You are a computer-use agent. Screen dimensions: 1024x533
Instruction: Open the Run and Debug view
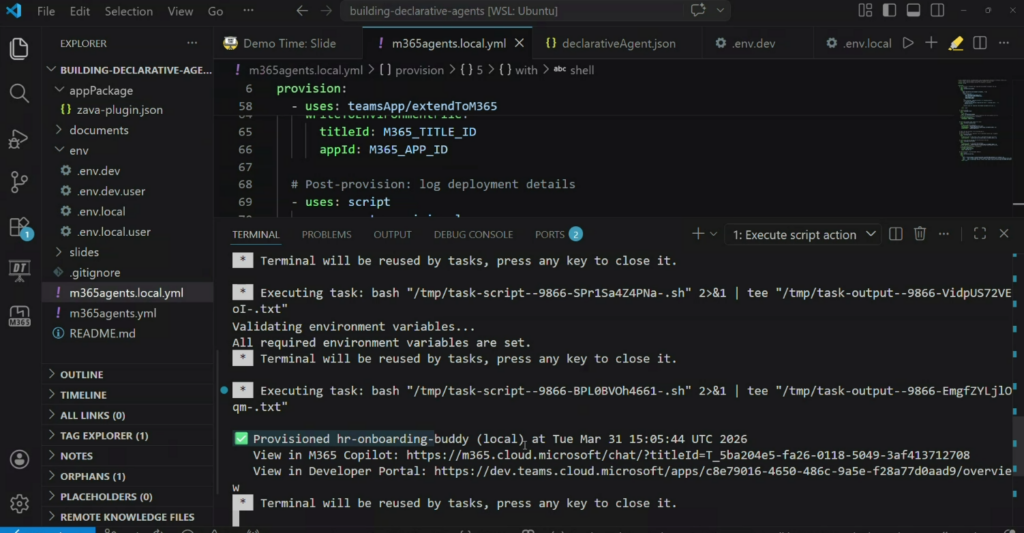pyautogui.click(x=19, y=138)
